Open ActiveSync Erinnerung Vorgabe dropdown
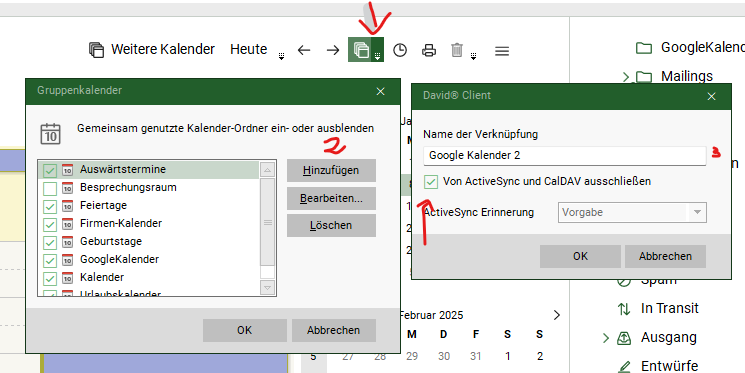 [632, 212]
